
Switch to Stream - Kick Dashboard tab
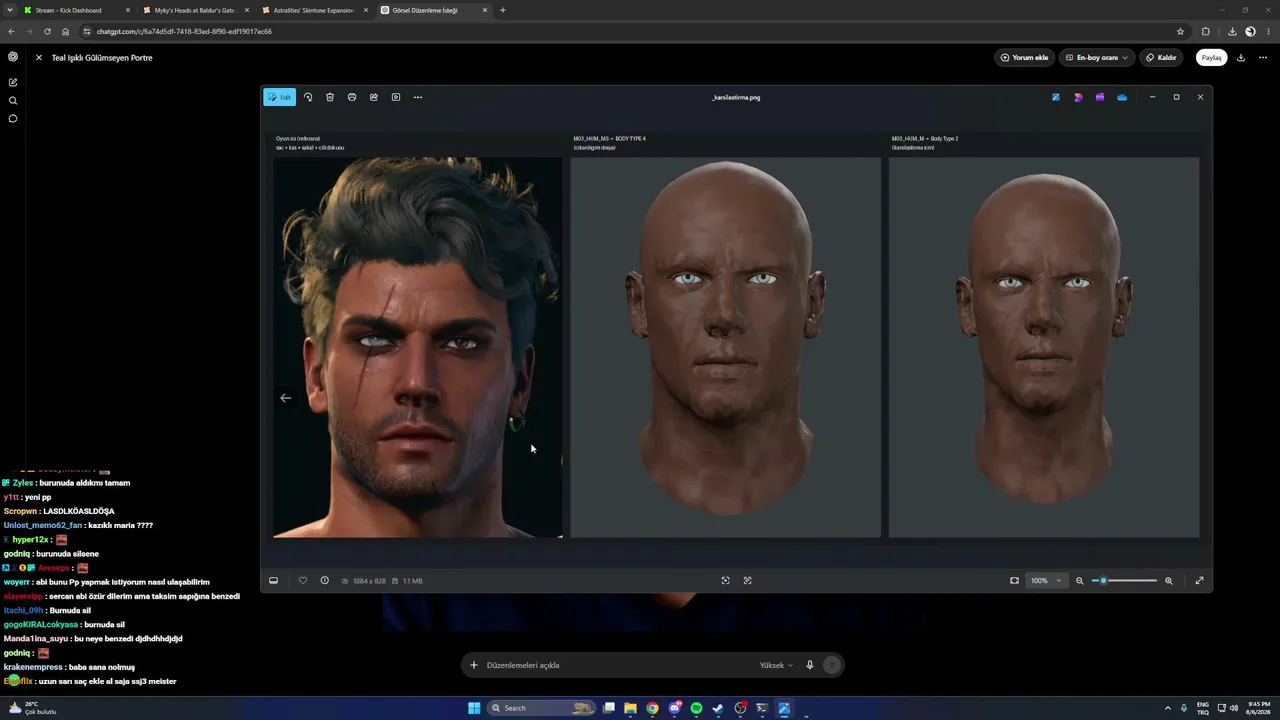[77, 10]
